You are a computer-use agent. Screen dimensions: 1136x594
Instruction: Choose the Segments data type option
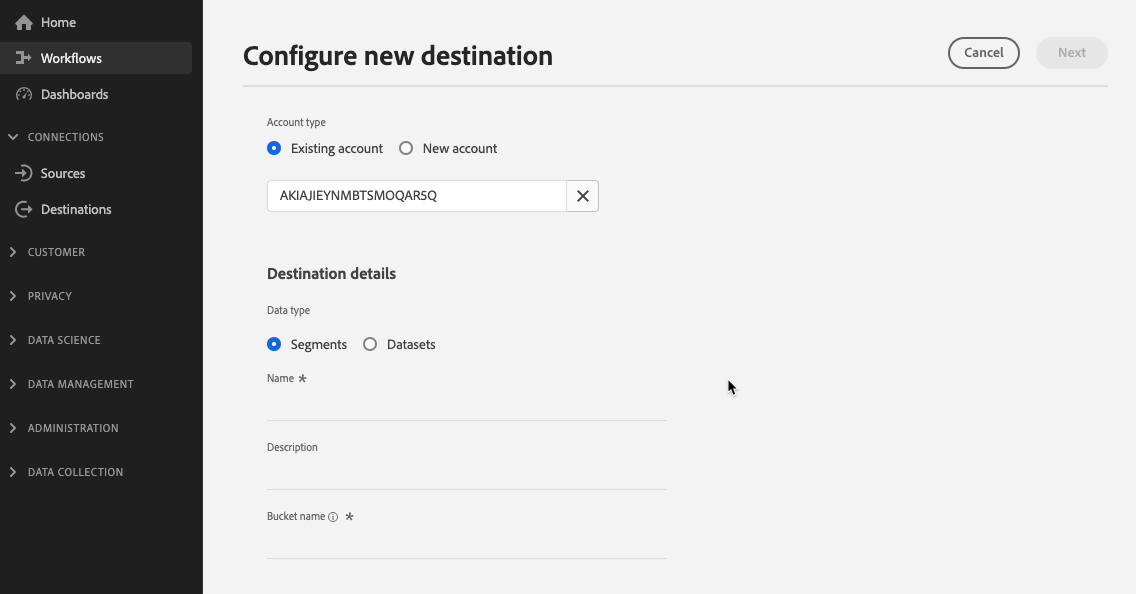(274, 345)
